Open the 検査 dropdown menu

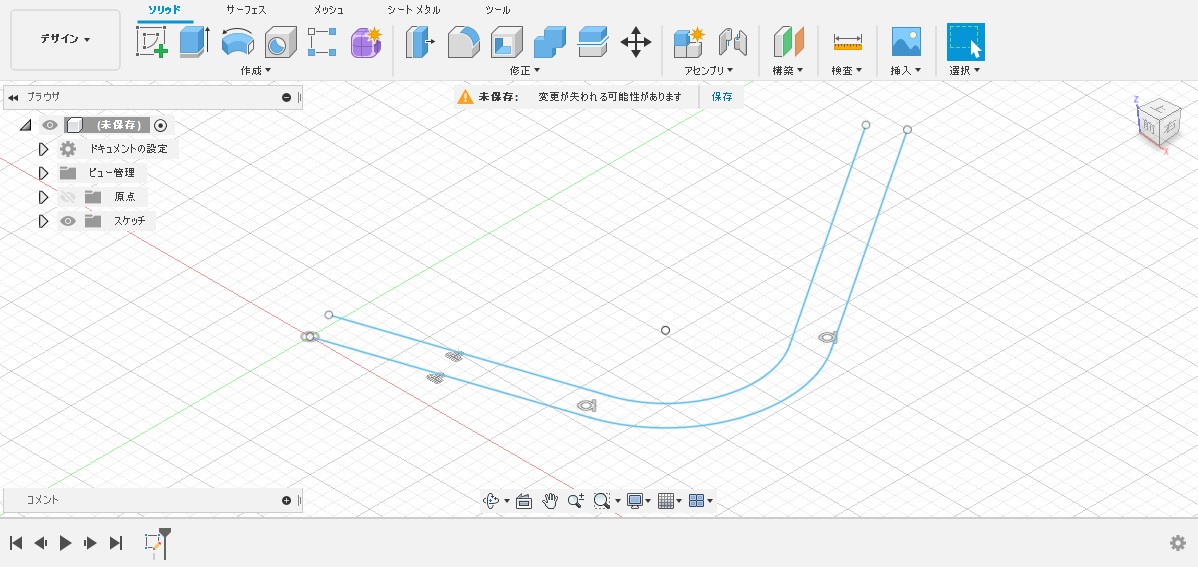coord(847,70)
